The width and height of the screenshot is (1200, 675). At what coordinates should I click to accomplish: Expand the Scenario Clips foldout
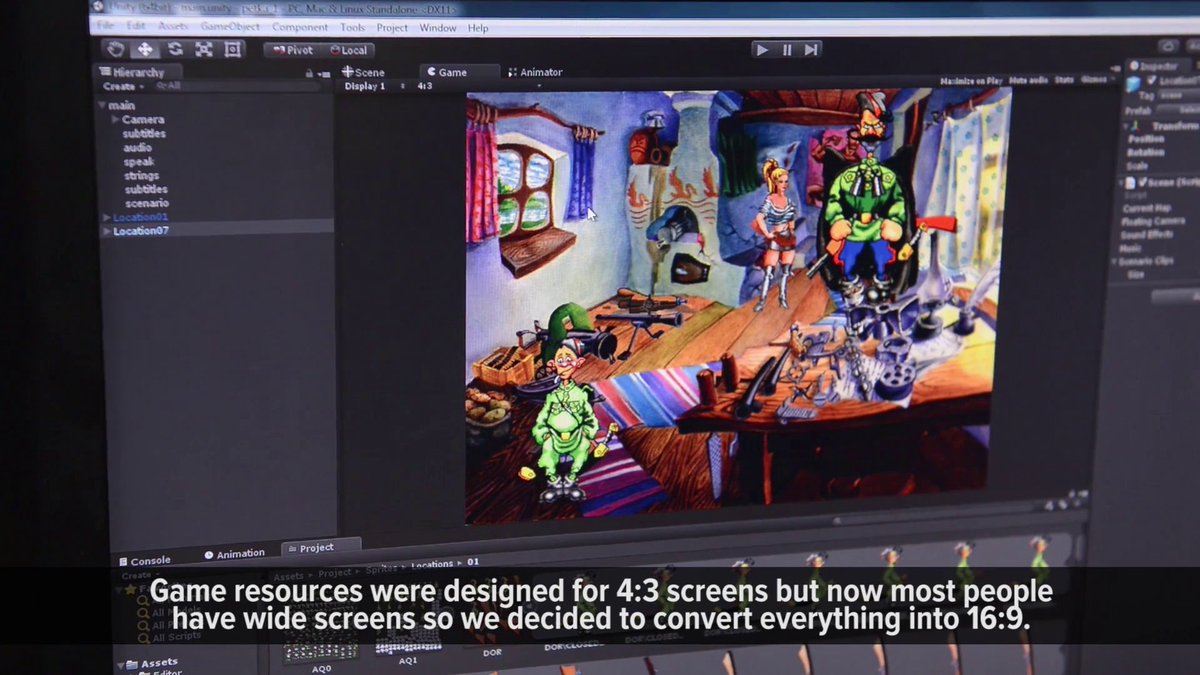pos(1115,261)
